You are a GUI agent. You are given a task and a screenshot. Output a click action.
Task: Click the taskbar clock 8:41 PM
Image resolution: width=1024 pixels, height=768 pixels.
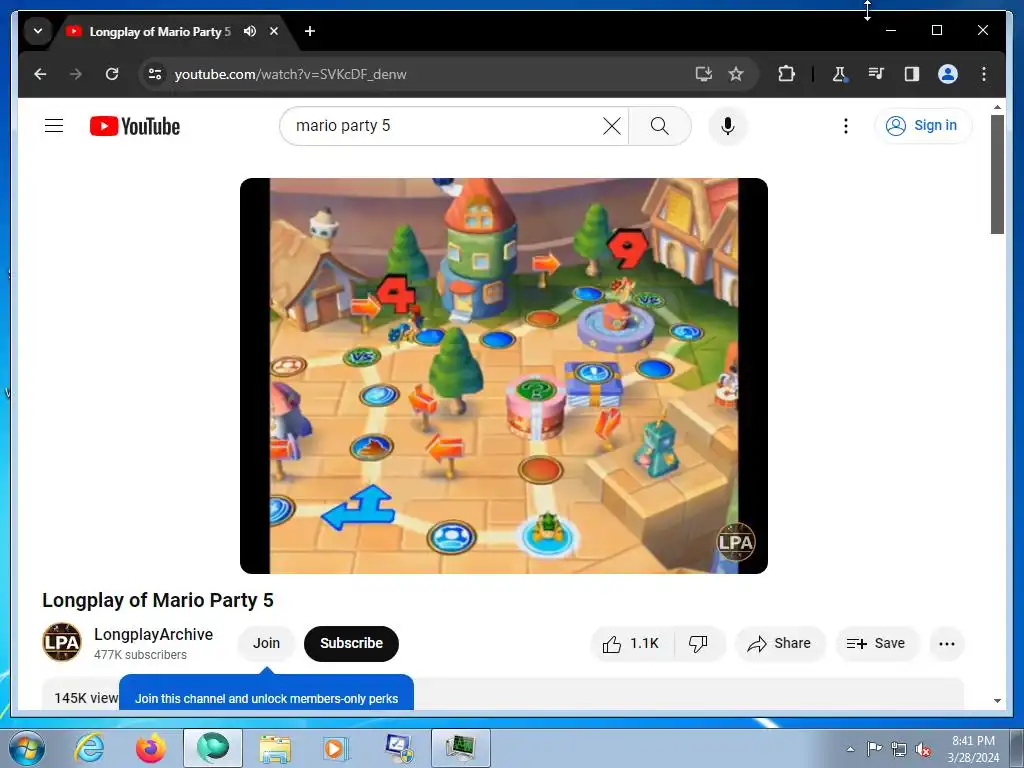pyautogui.click(x=973, y=749)
